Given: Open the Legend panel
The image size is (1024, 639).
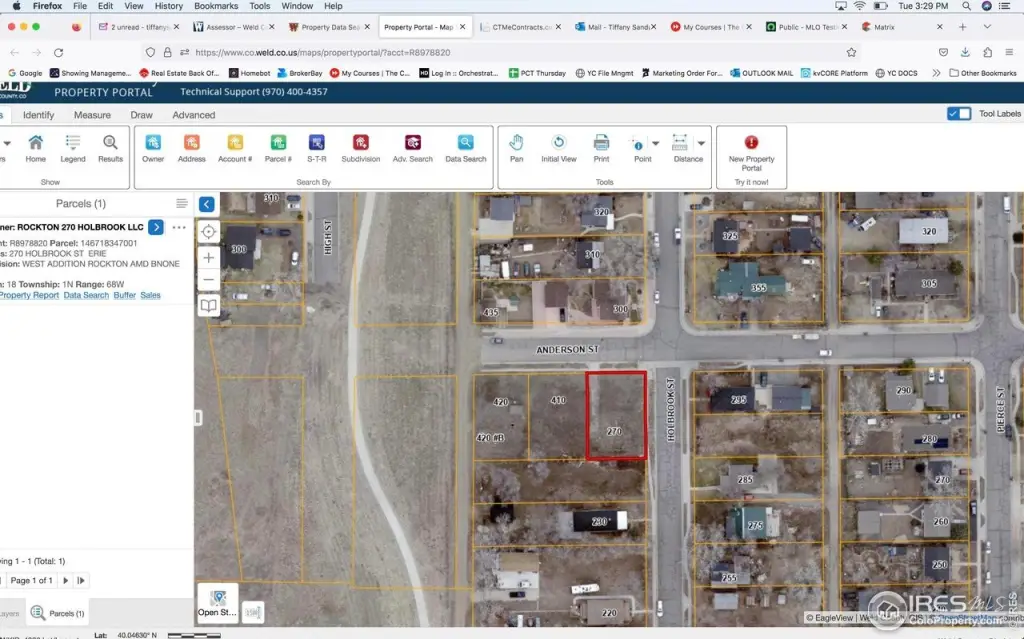Looking at the screenshot, I should click(x=73, y=147).
